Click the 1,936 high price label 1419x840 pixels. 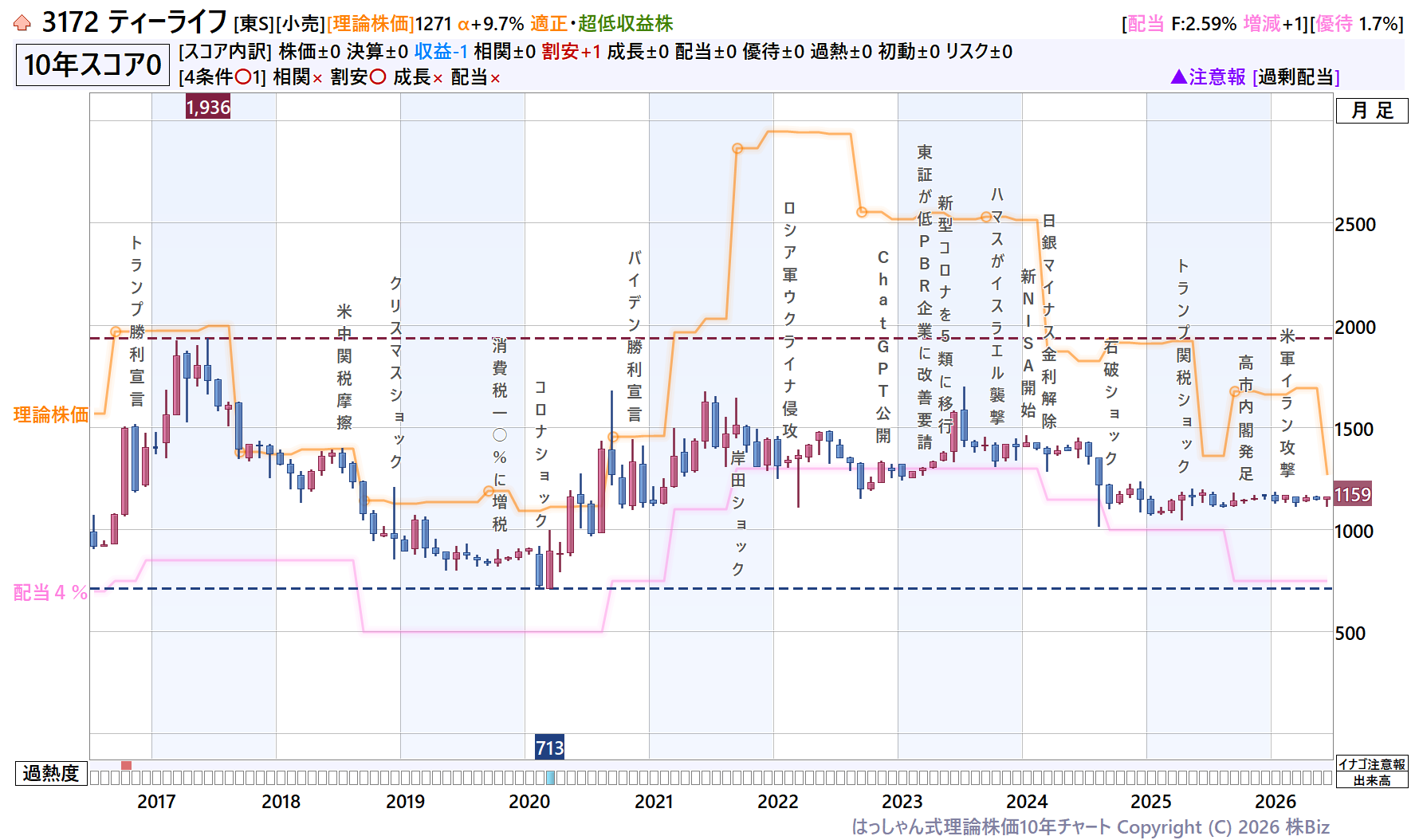(x=208, y=107)
